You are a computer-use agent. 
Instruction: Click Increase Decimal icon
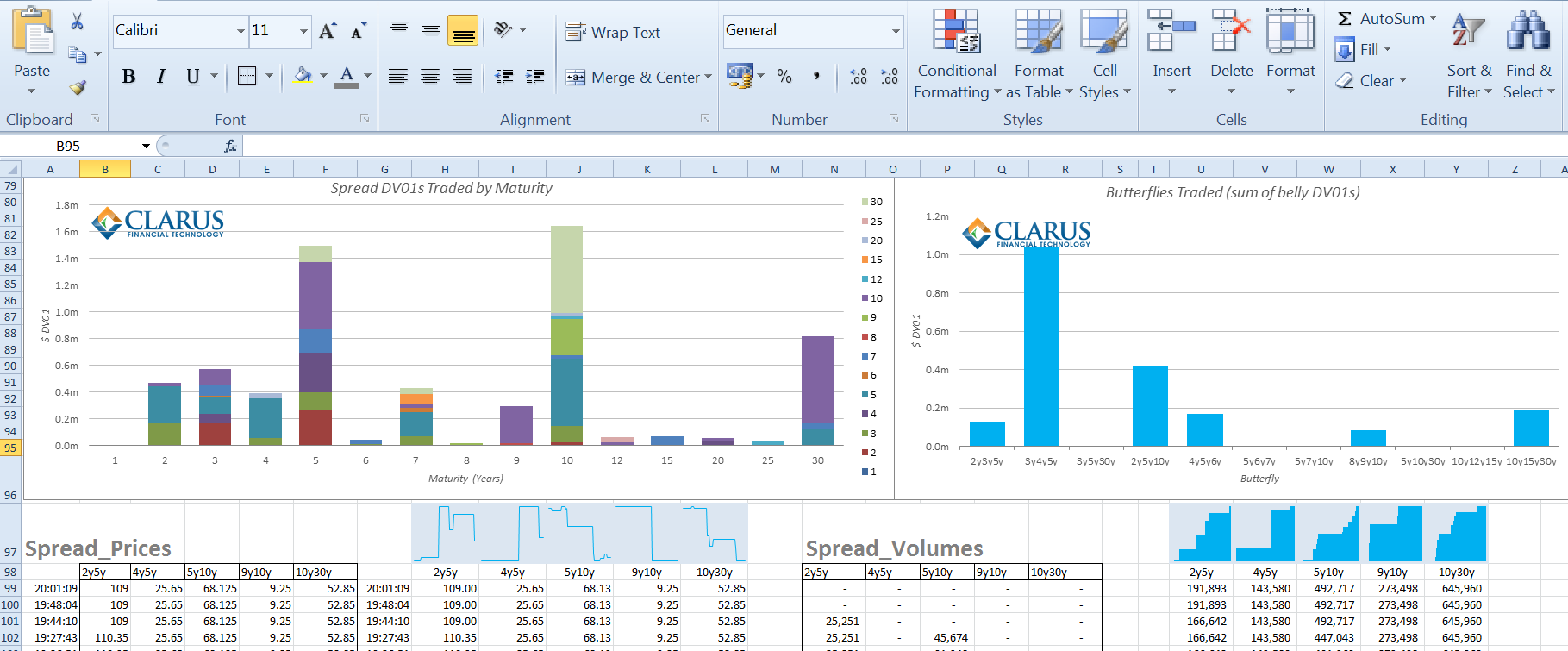pyautogui.click(x=858, y=76)
